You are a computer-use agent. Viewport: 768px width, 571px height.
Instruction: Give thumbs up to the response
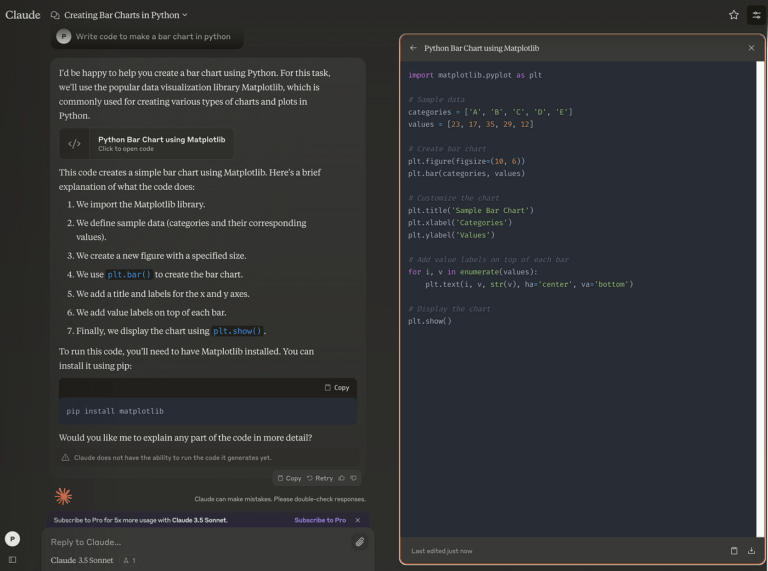tap(341, 478)
